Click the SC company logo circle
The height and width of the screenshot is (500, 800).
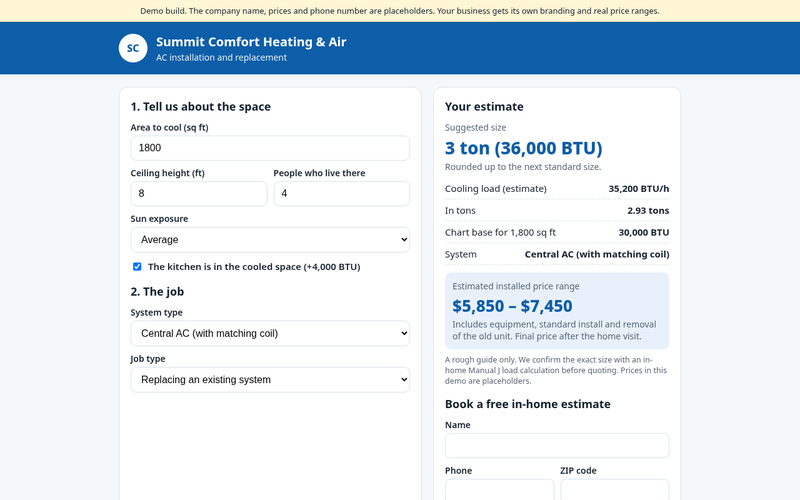tap(133, 48)
